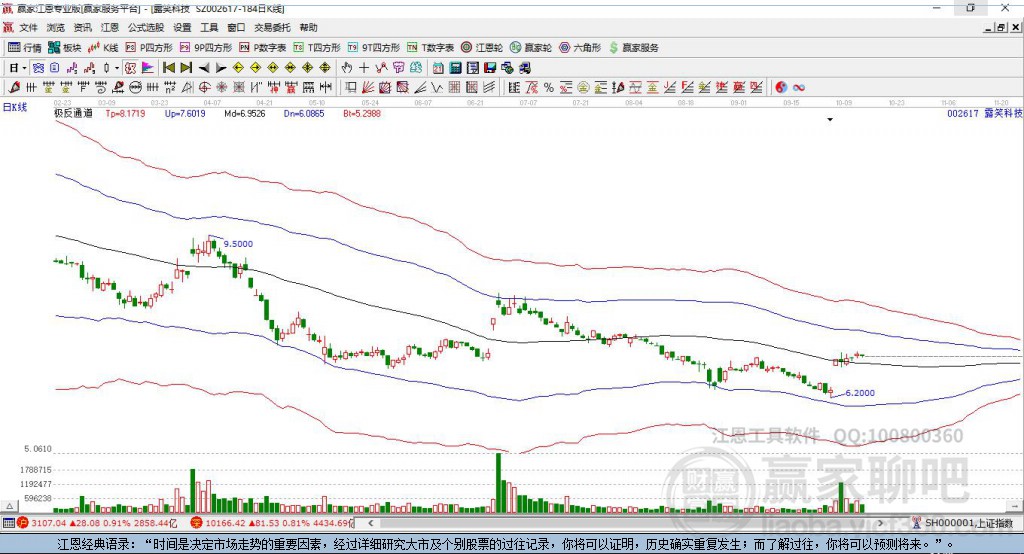
Task: Open the 行情 quotes view
Action: pos(25,48)
